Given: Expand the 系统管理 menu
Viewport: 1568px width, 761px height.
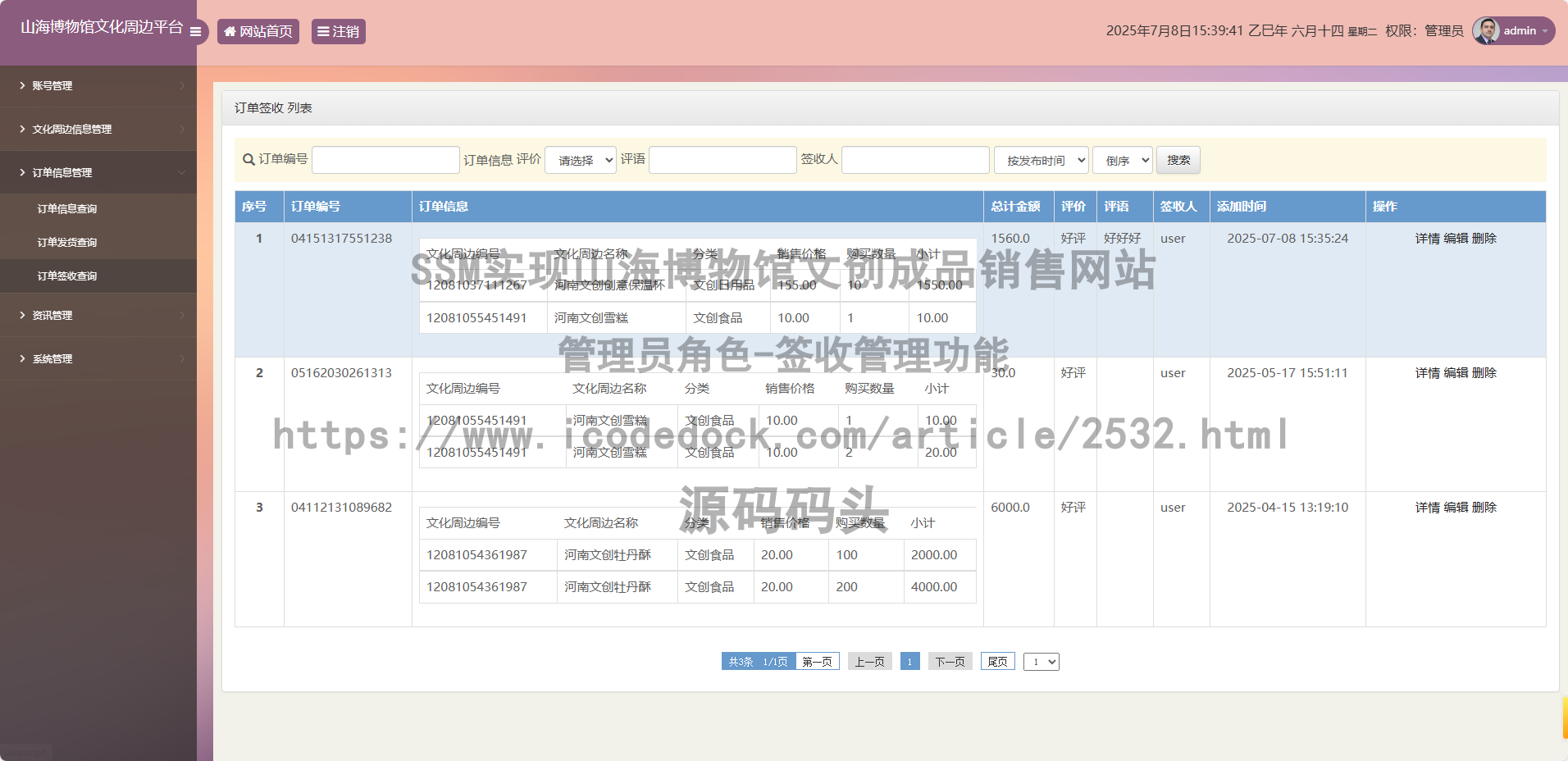Looking at the screenshot, I should point(98,358).
